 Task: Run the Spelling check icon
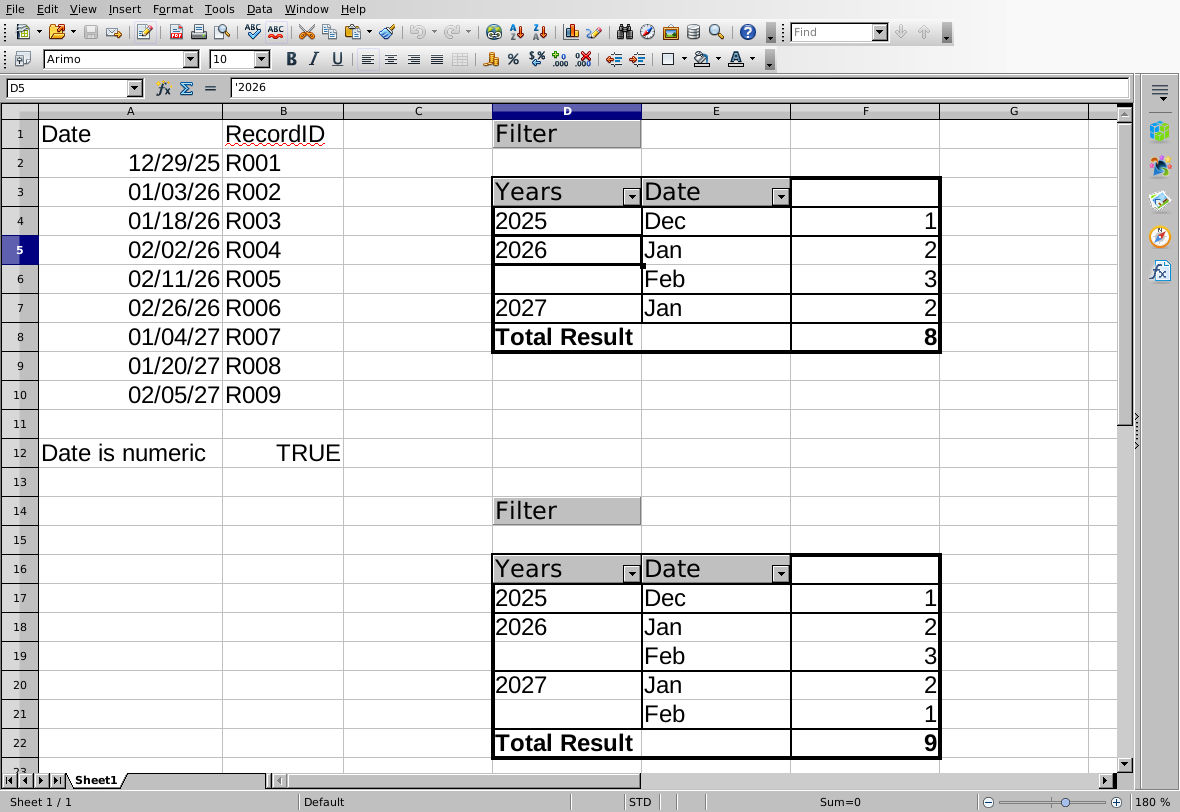click(253, 32)
